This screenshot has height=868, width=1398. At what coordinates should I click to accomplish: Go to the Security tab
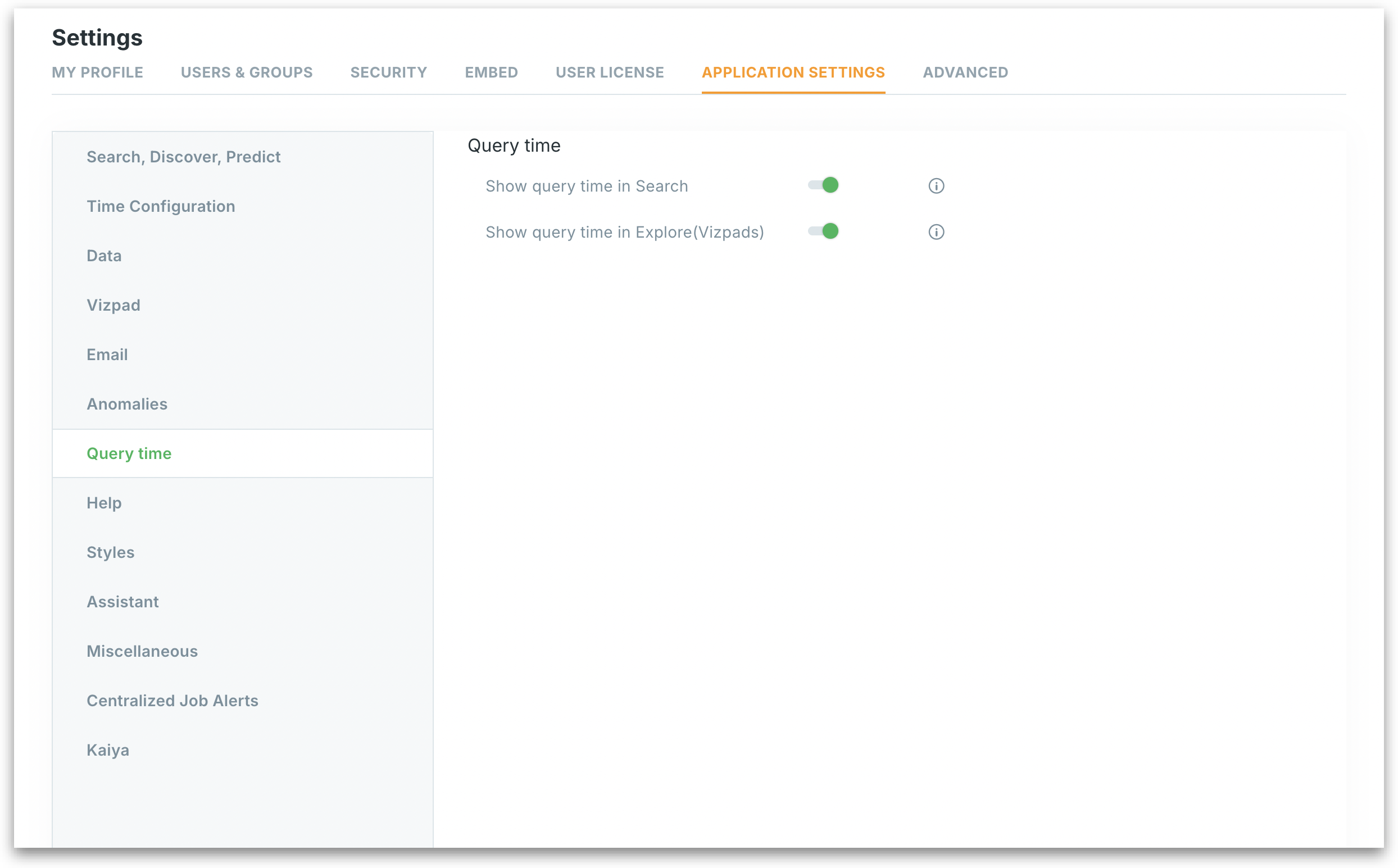coord(388,72)
